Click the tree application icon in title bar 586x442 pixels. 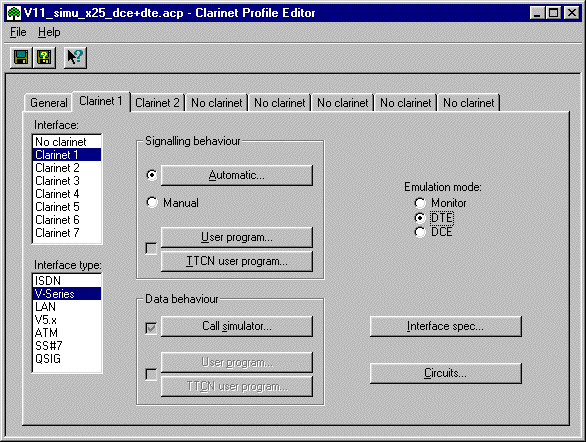click(x=14, y=13)
